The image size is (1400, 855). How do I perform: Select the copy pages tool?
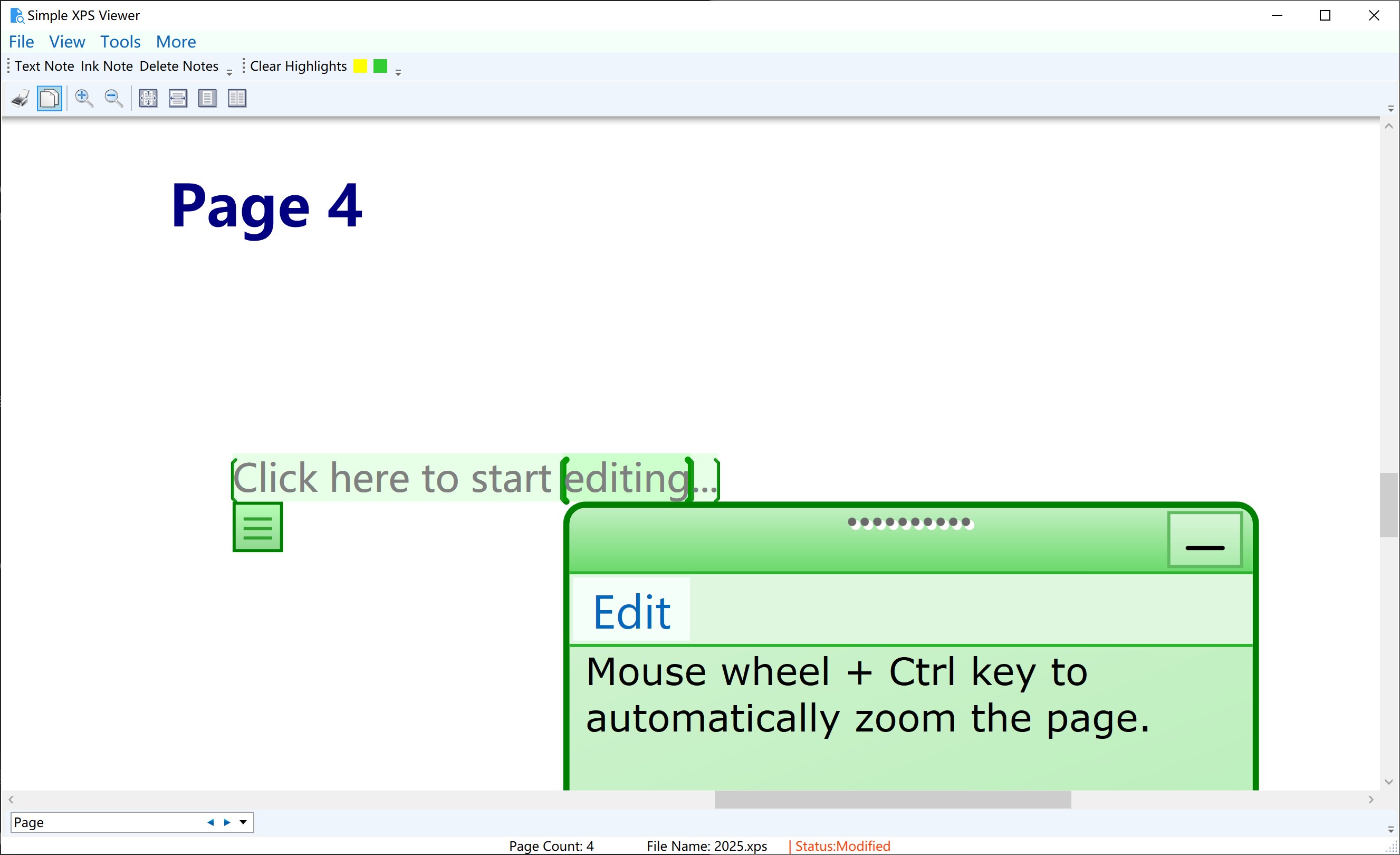coord(50,98)
